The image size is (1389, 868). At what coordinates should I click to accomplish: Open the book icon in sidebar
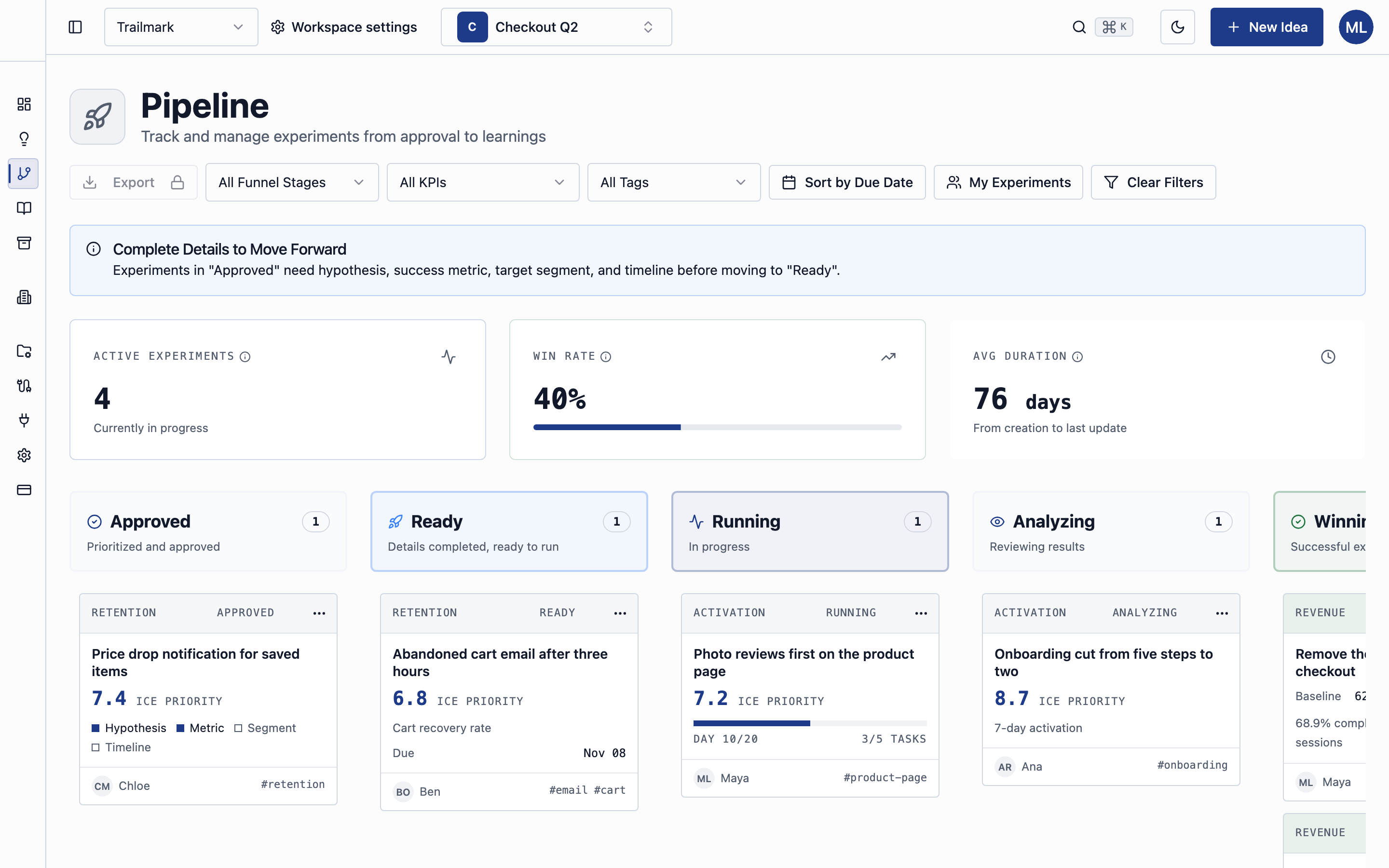coord(24,208)
